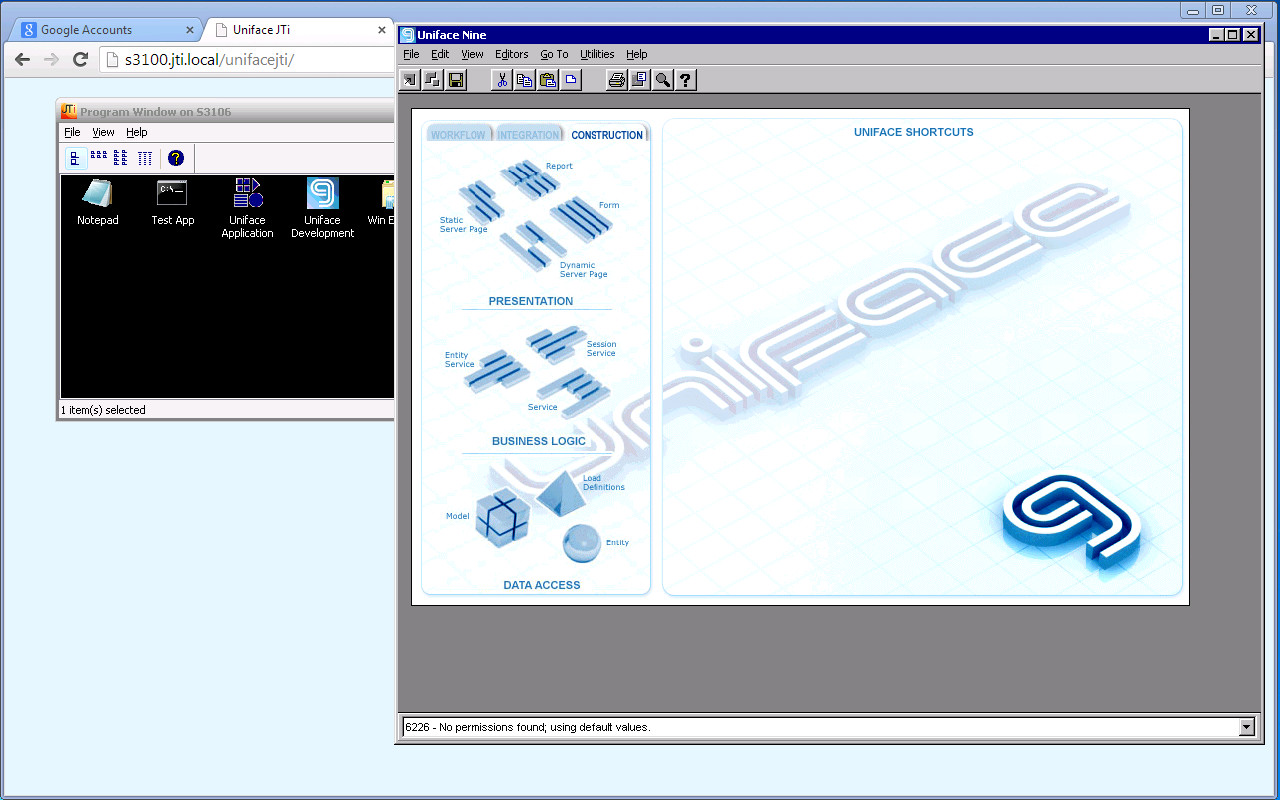Image resolution: width=1280 pixels, height=800 pixels.
Task: Launch the Test App icon
Action: (x=172, y=196)
